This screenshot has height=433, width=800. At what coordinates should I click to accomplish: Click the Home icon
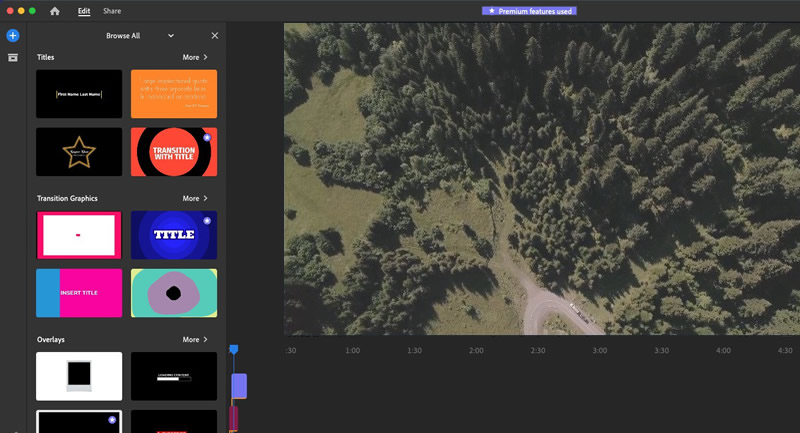click(55, 11)
